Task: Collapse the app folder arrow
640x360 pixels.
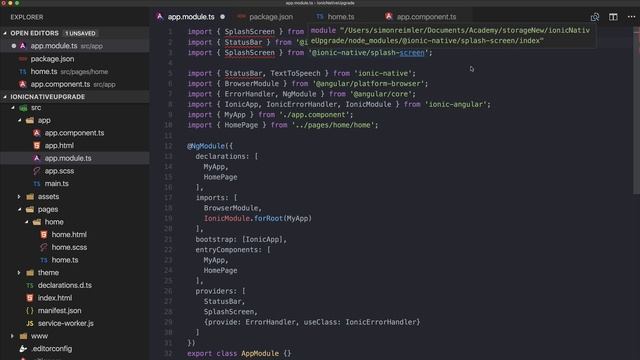Action: pos(20,120)
